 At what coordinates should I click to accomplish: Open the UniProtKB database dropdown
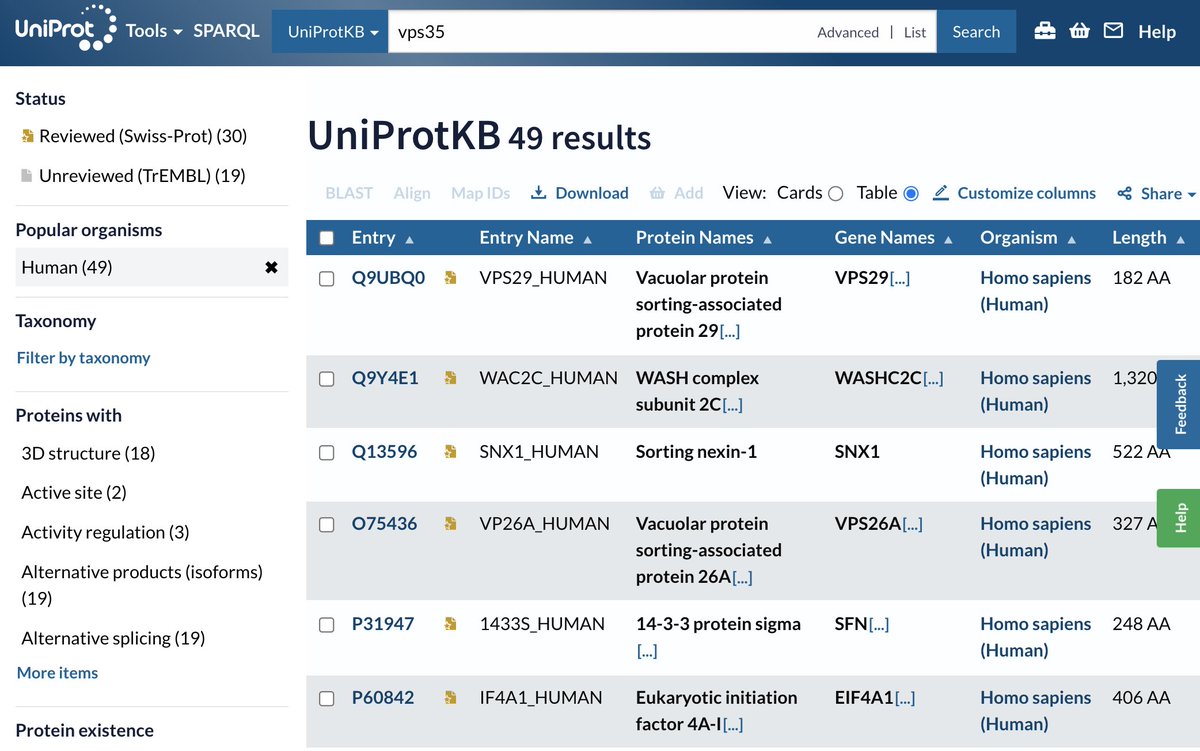point(334,32)
